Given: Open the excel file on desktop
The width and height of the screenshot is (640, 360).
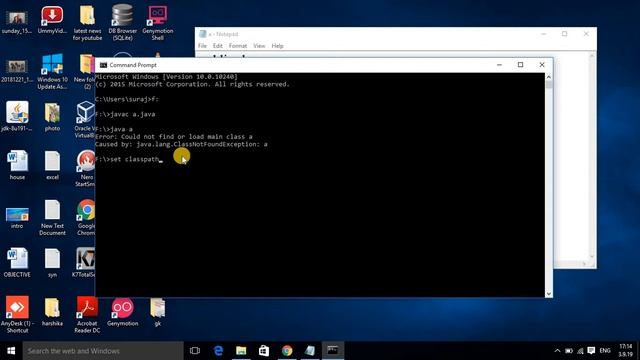Looking at the screenshot, I should pos(52,165).
